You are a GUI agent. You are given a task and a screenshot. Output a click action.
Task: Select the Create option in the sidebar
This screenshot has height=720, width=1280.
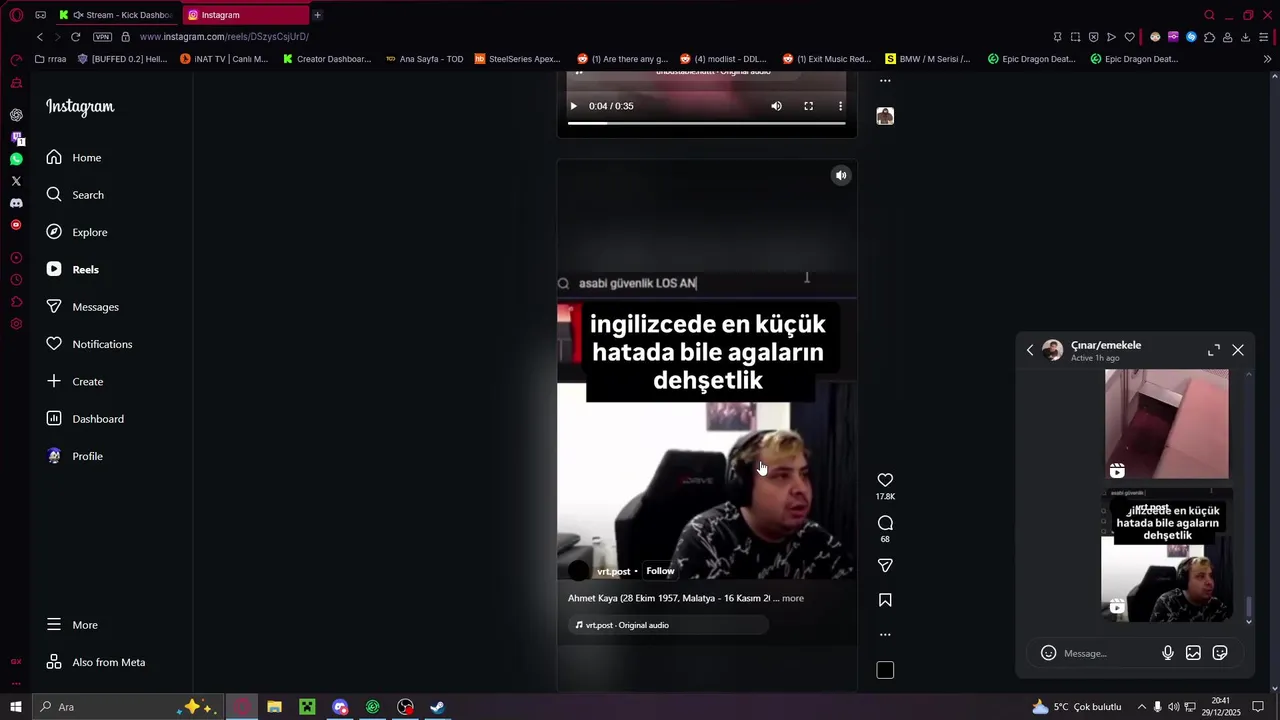[x=74, y=381]
